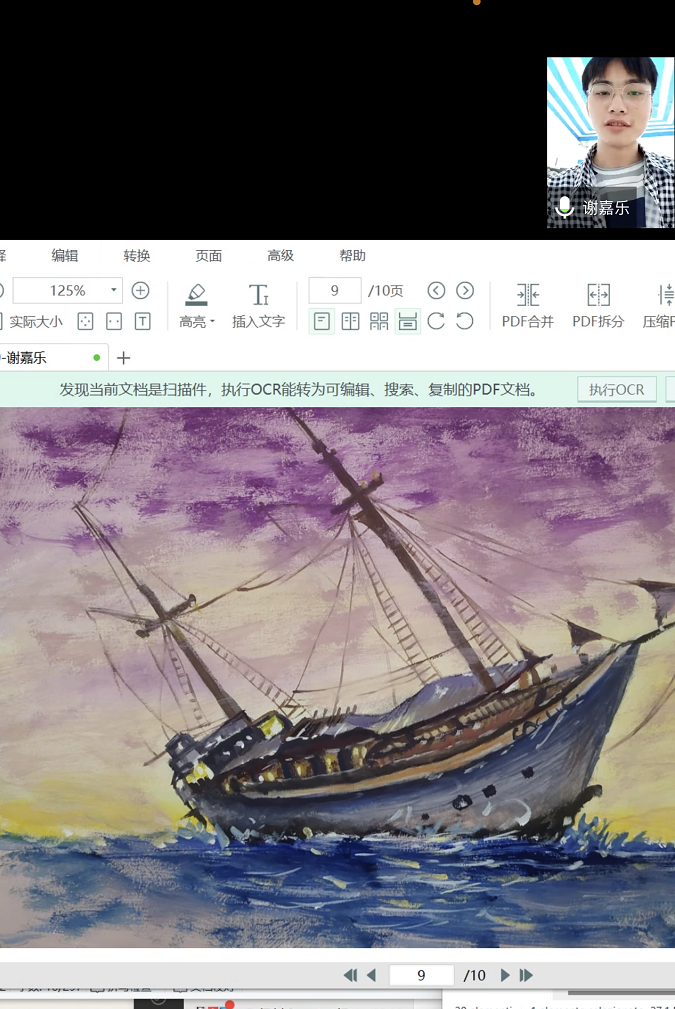Go to next page in toolbar
Image resolution: width=675 pixels, height=1009 pixels.
click(x=465, y=290)
